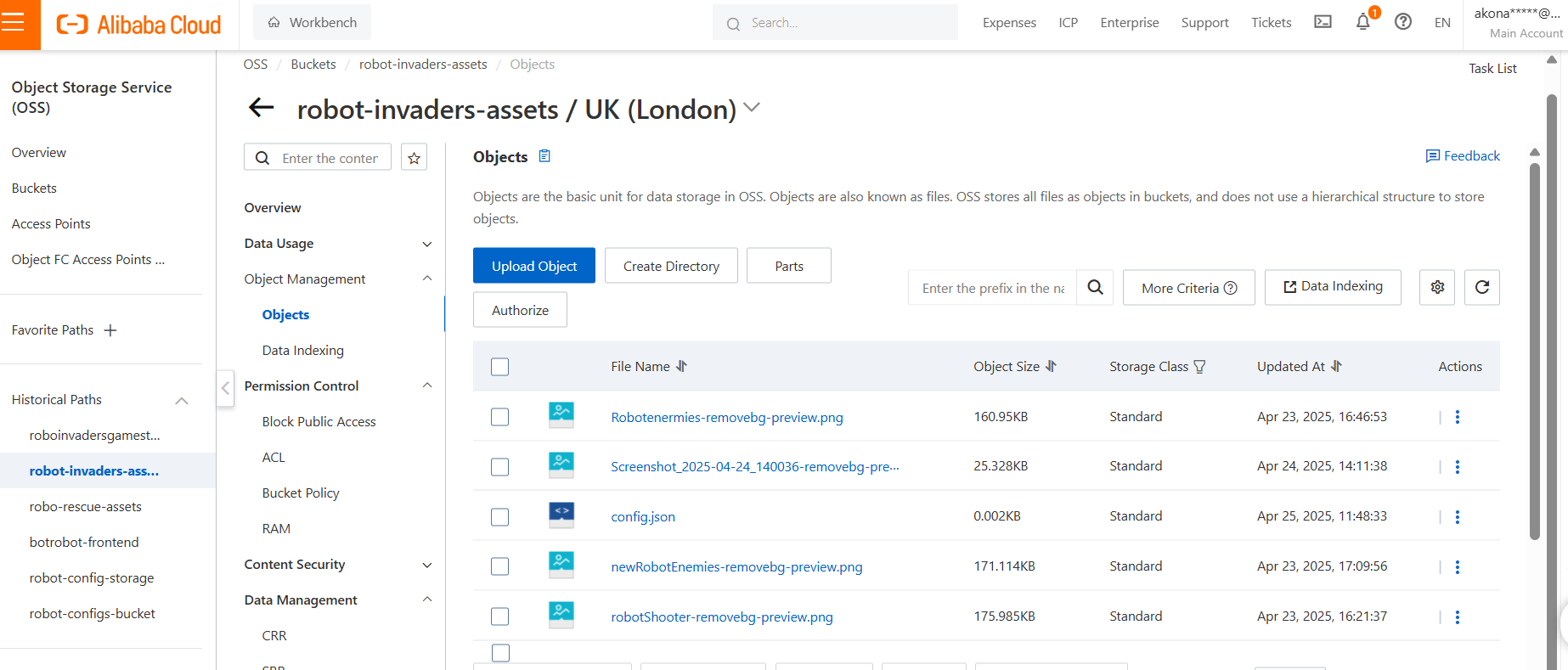Click config.json file type icon

tap(561, 515)
